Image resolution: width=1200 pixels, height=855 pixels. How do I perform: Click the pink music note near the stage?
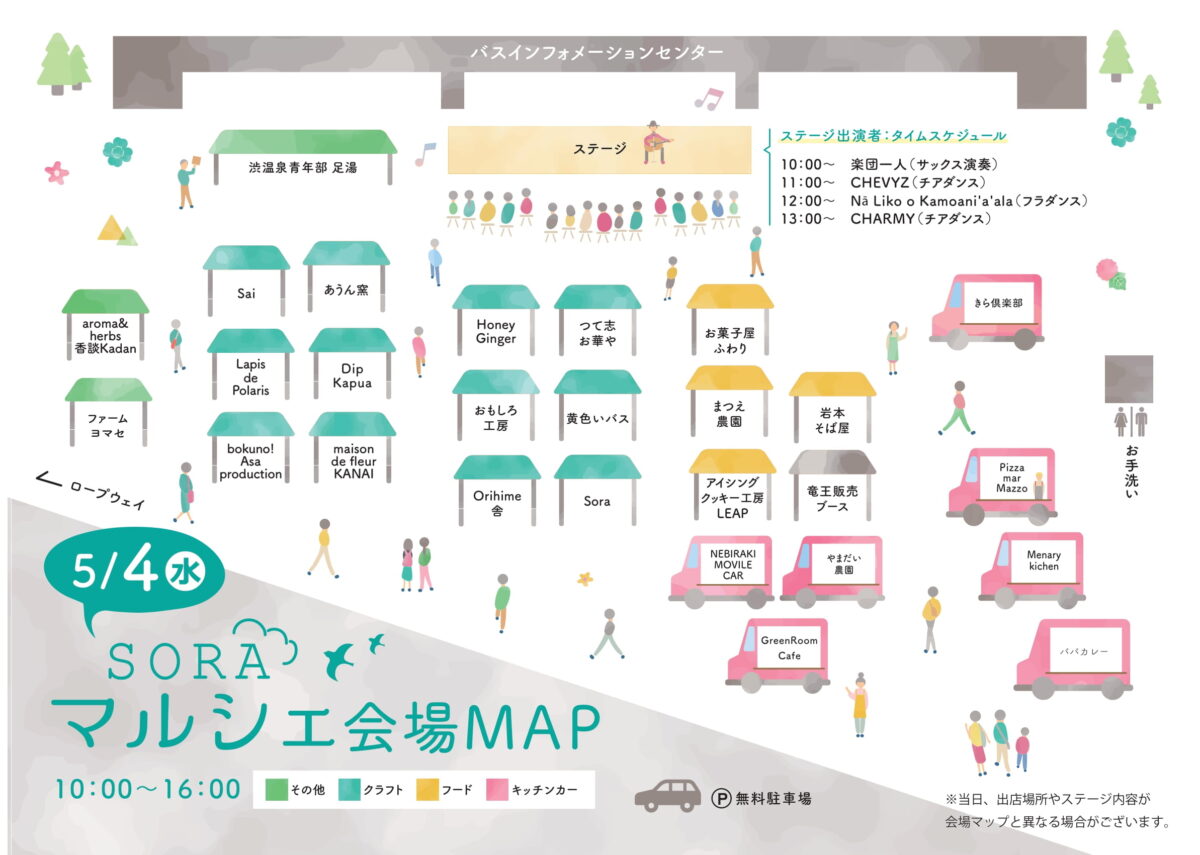click(x=708, y=98)
